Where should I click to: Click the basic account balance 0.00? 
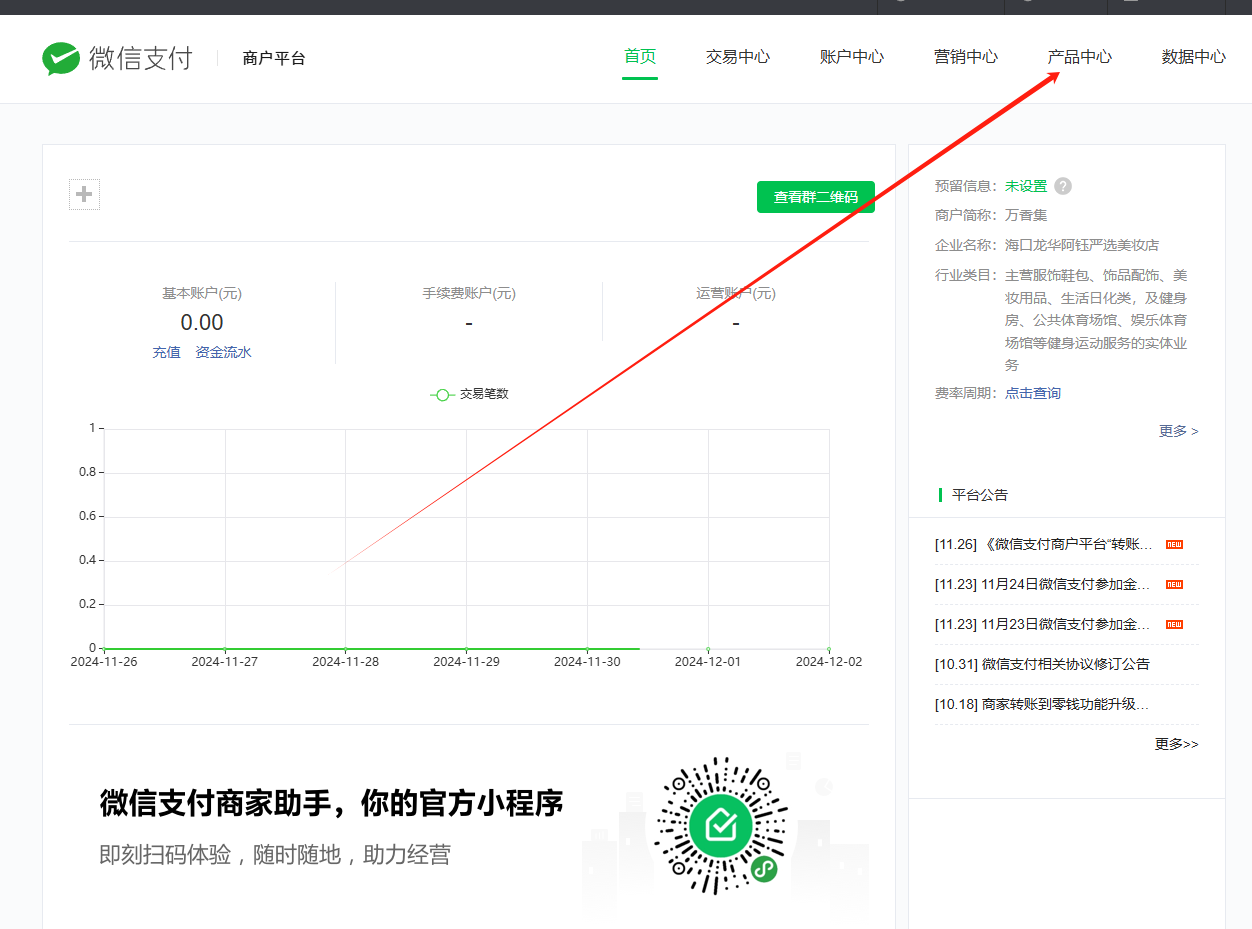pos(202,322)
